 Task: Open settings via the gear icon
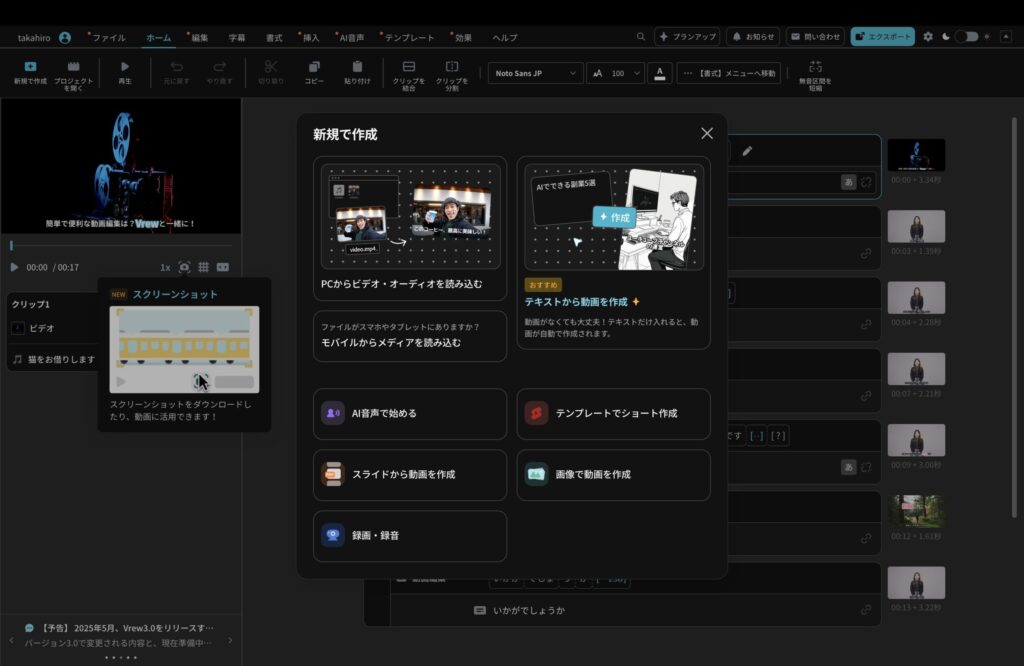pyautogui.click(x=928, y=37)
